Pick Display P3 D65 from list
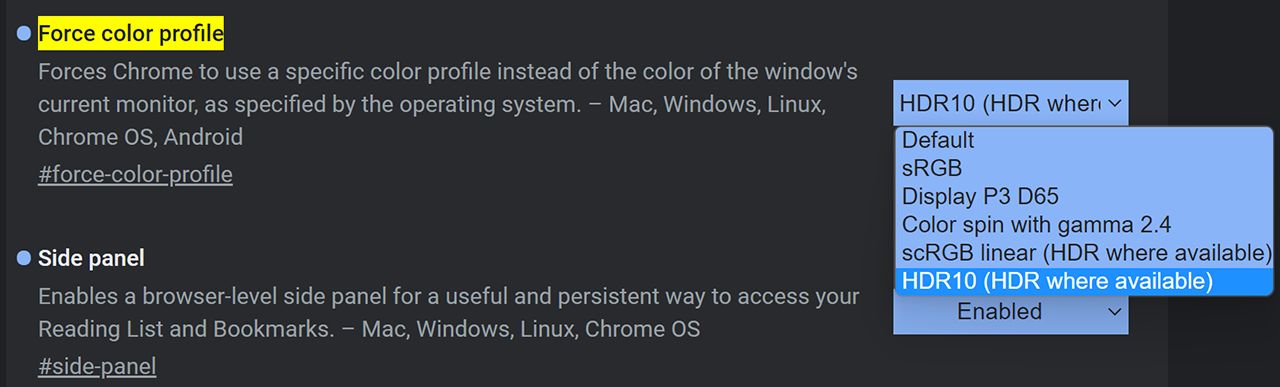Viewport: 1280px width, 387px height. pos(1084,196)
